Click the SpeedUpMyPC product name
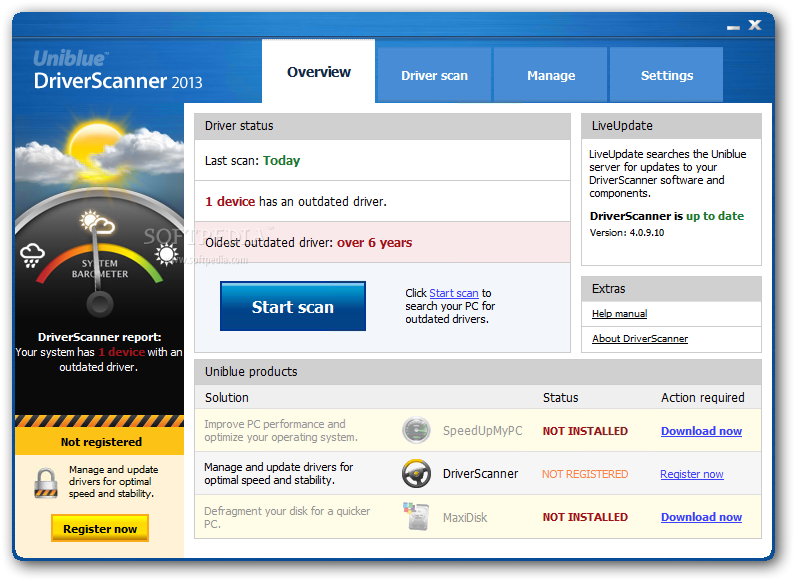This screenshot has height=581, width=795. pos(482,431)
